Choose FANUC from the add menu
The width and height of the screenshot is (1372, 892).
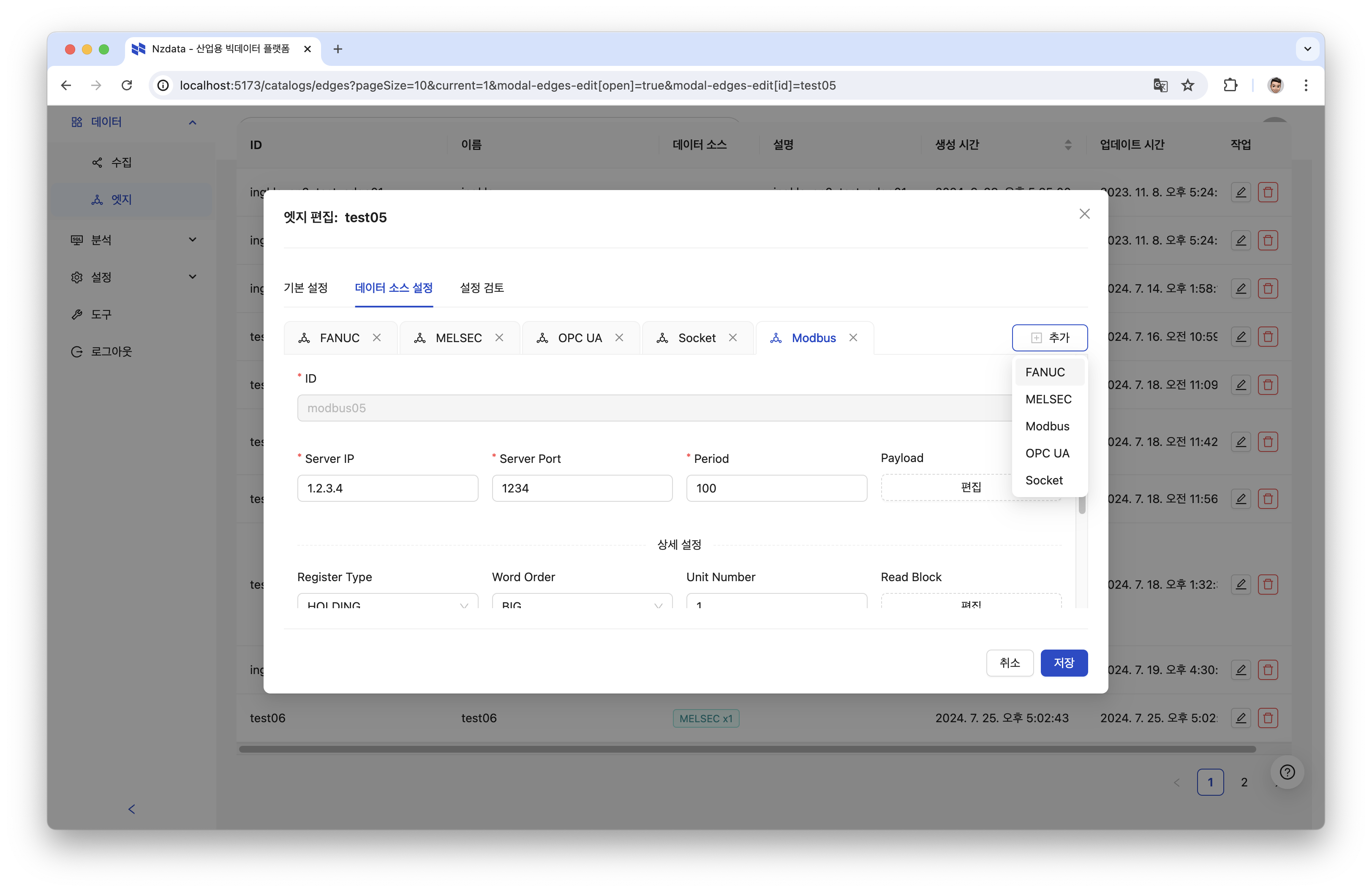coord(1049,372)
